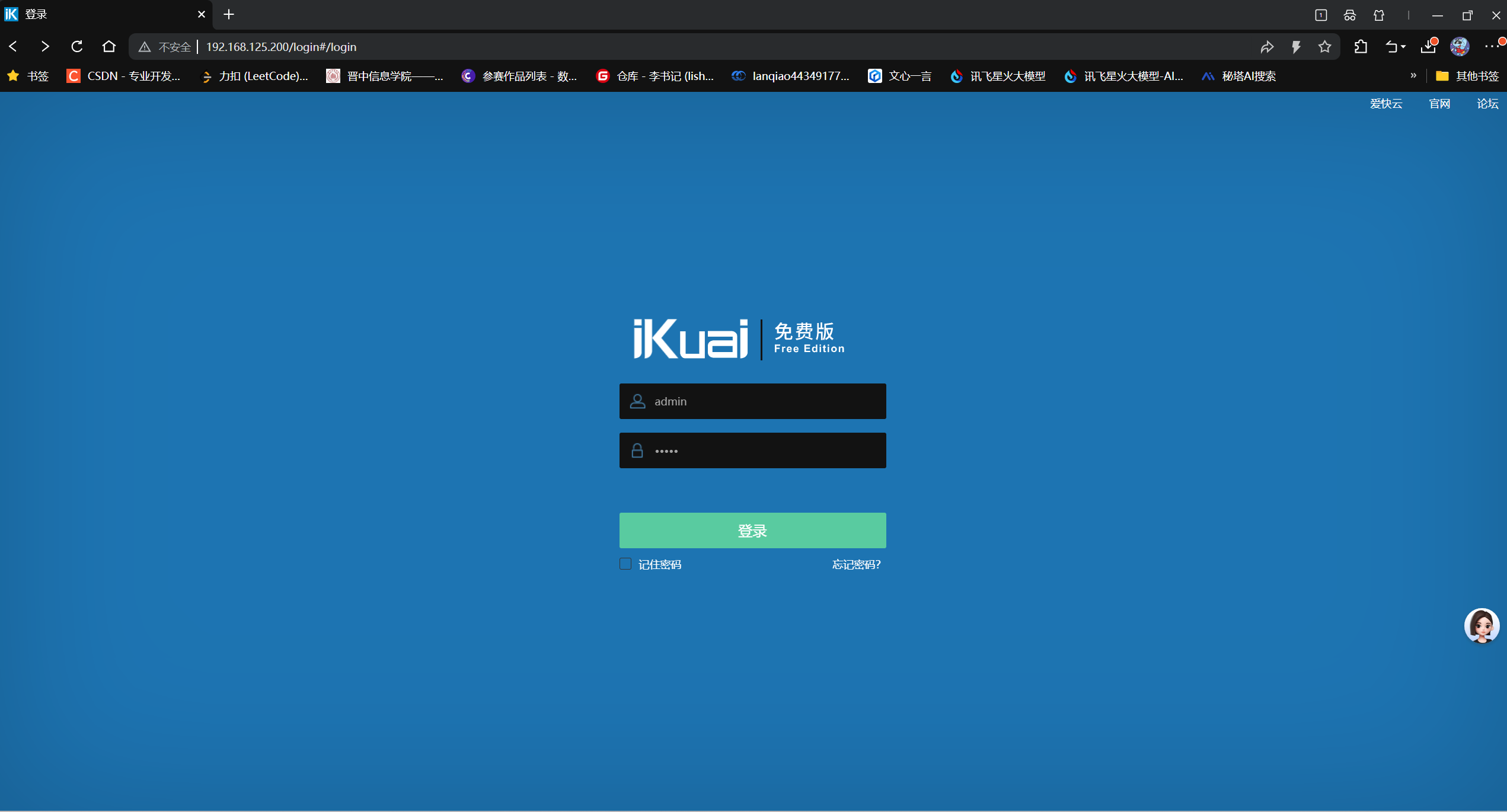This screenshot has height=812, width=1507.
Task: Open the 爱快云 link
Action: tap(1386, 104)
